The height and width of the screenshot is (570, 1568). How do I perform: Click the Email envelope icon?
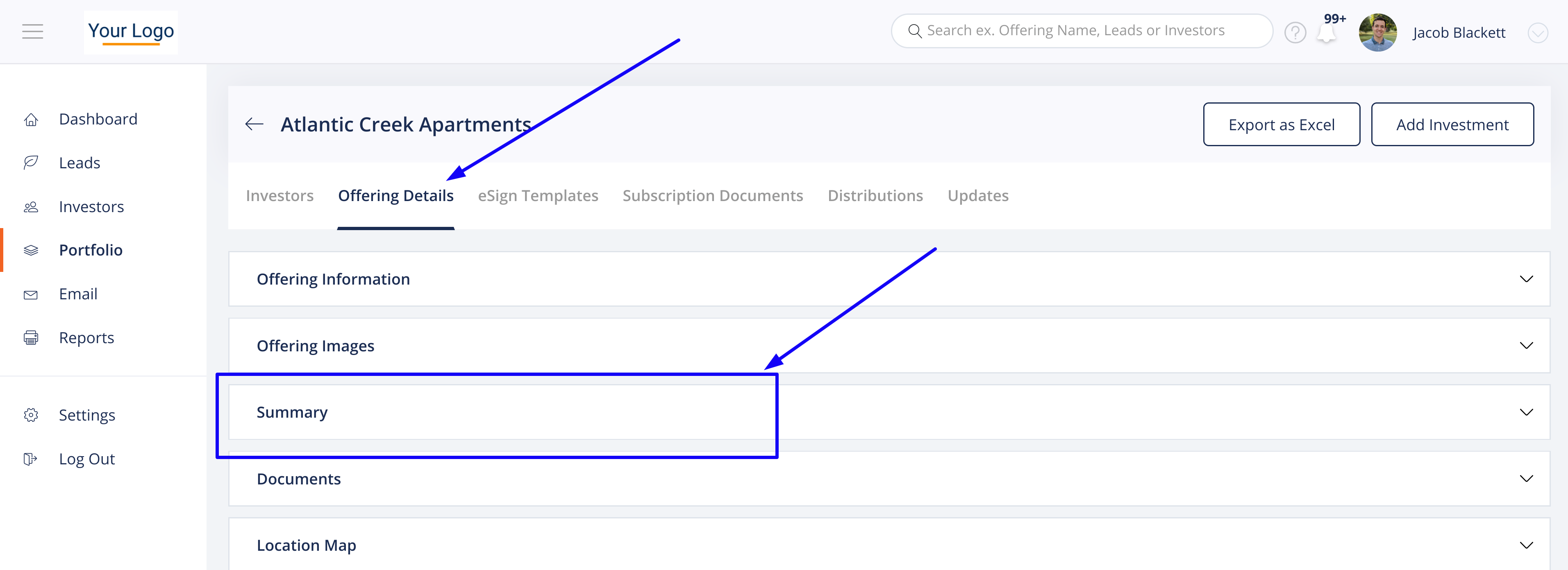coord(31,295)
